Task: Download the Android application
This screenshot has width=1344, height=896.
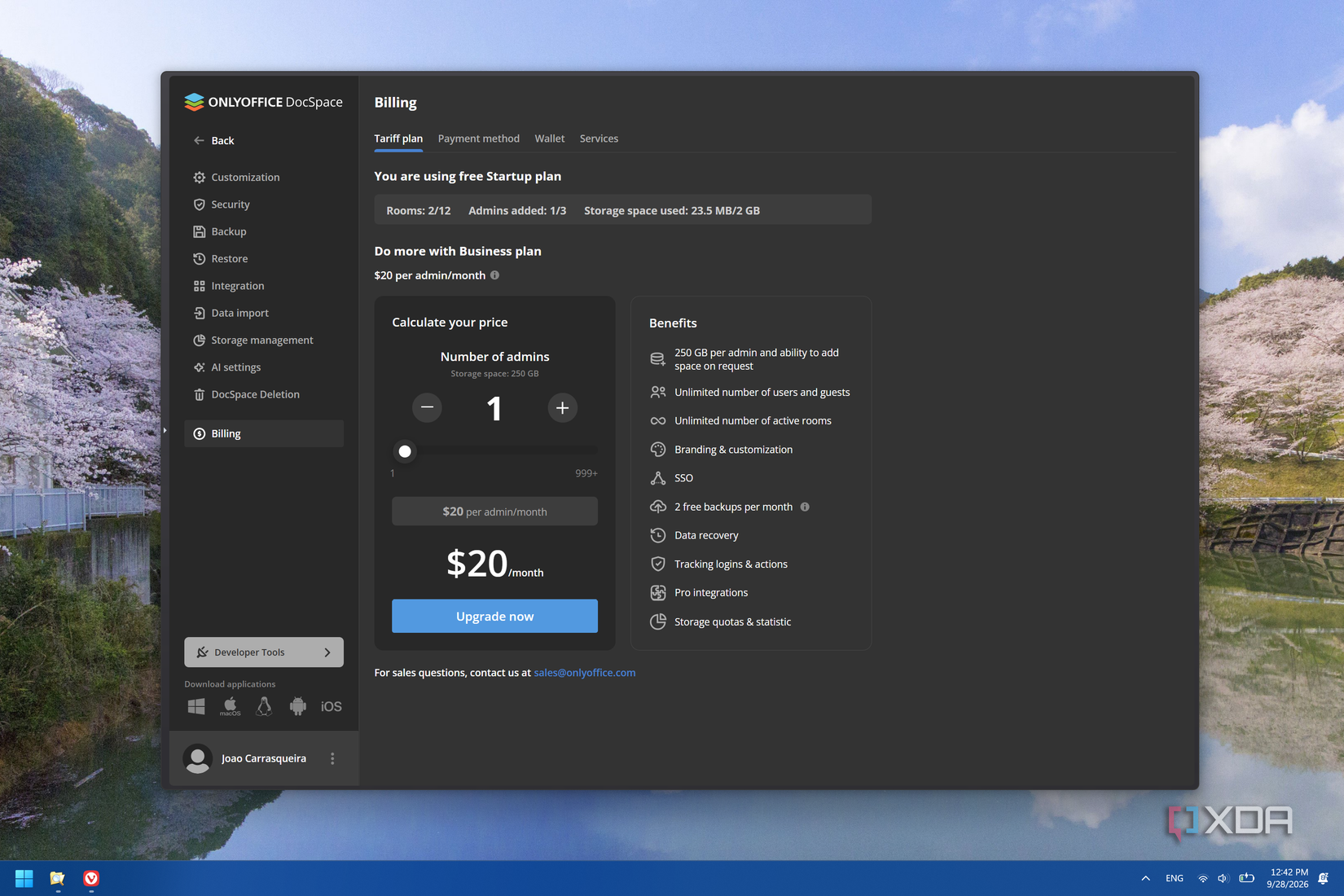Action: pyautogui.click(x=298, y=706)
